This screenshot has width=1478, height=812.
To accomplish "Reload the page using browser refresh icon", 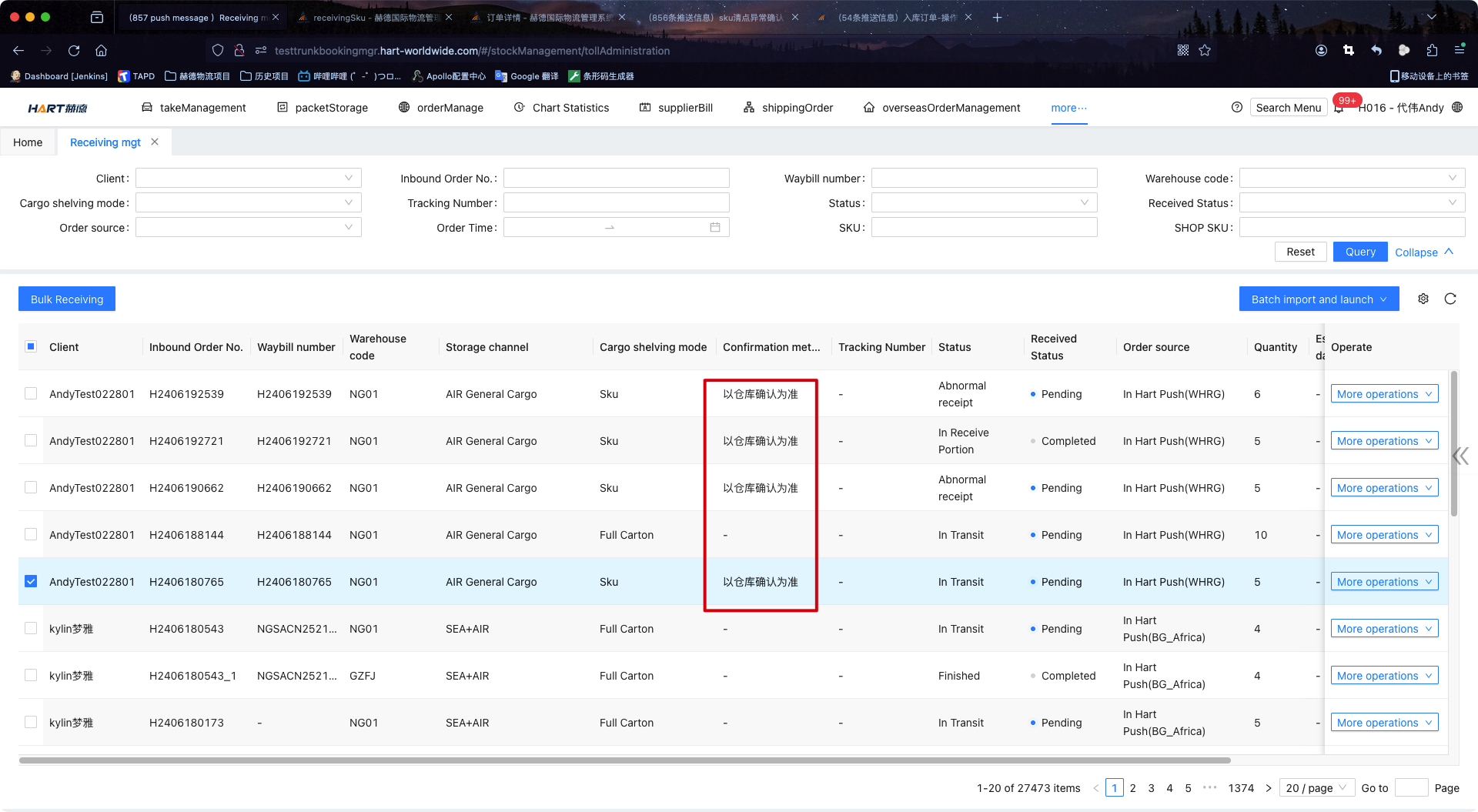I will [x=74, y=51].
